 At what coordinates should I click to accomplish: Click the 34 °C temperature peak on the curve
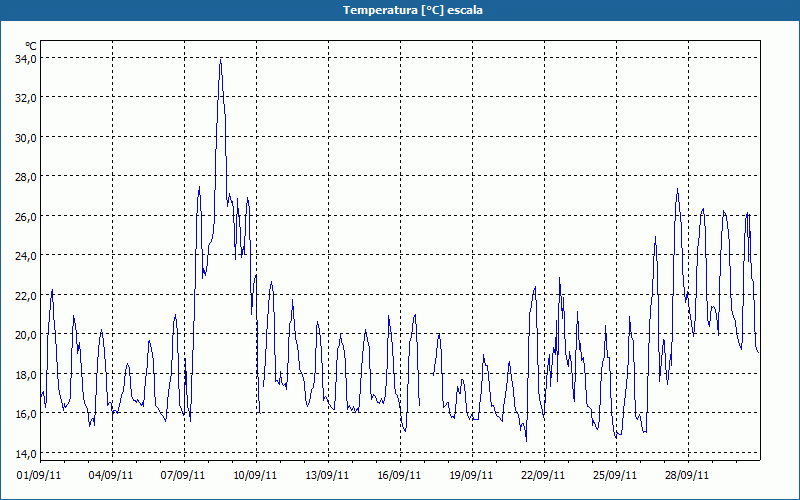click(220, 60)
